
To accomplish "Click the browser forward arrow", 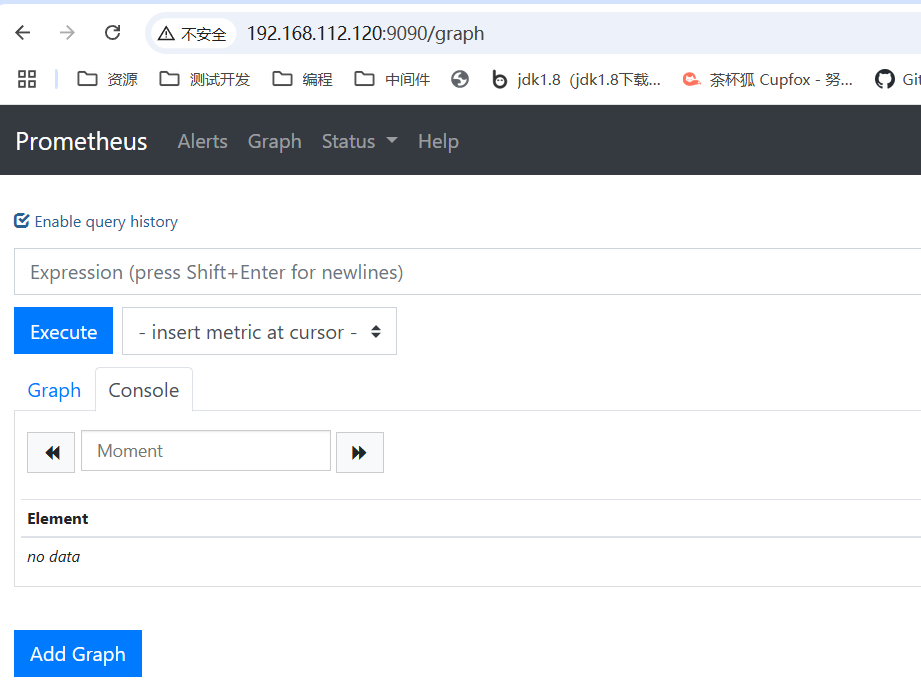I will tap(67, 33).
